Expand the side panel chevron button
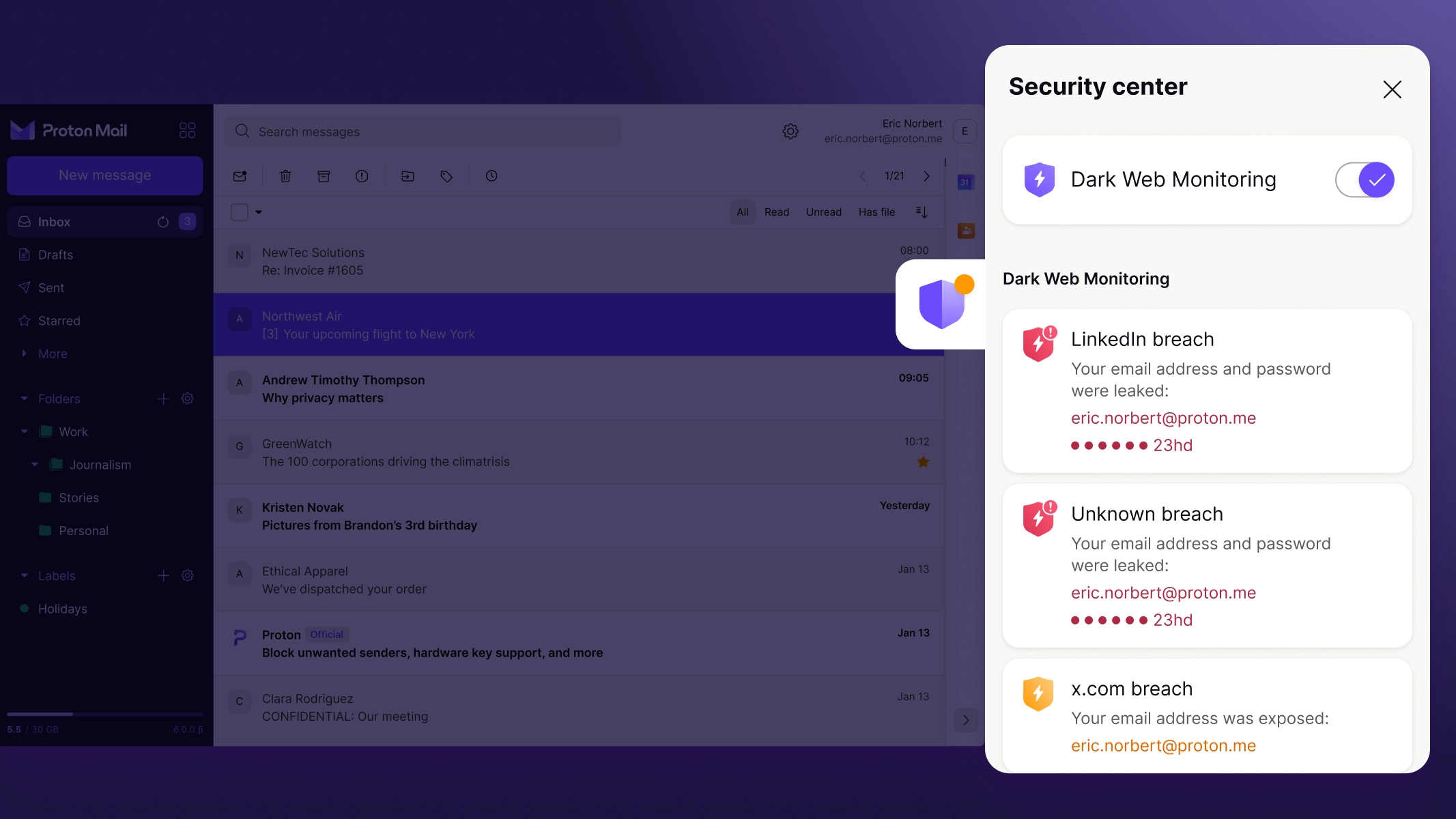The width and height of the screenshot is (1456, 819). point(966,720)
